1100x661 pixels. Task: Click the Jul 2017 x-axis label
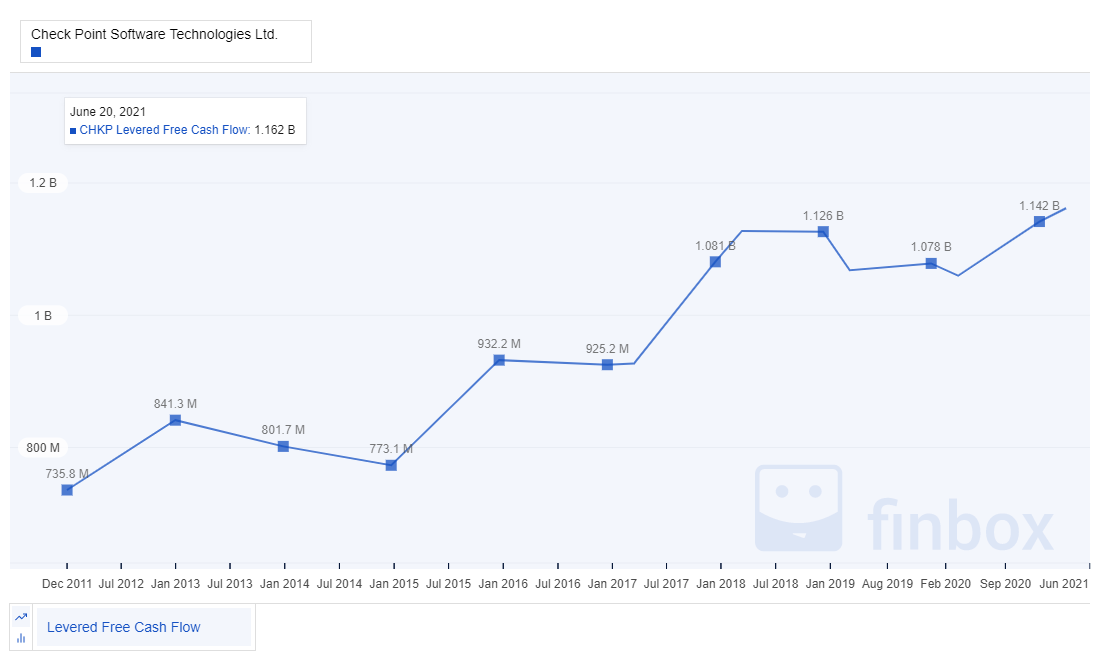[666, 584]
